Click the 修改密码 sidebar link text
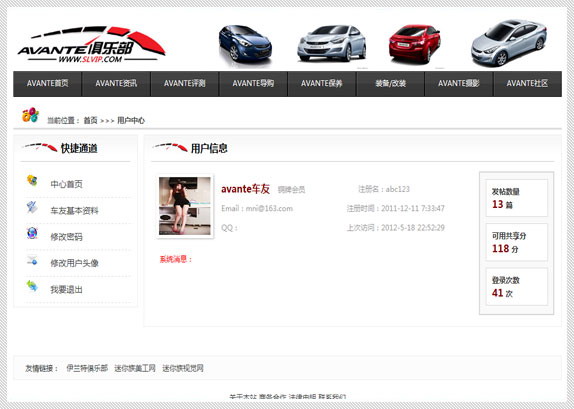The width and height of the screenshot is (574, 409). tap(66, 237)
